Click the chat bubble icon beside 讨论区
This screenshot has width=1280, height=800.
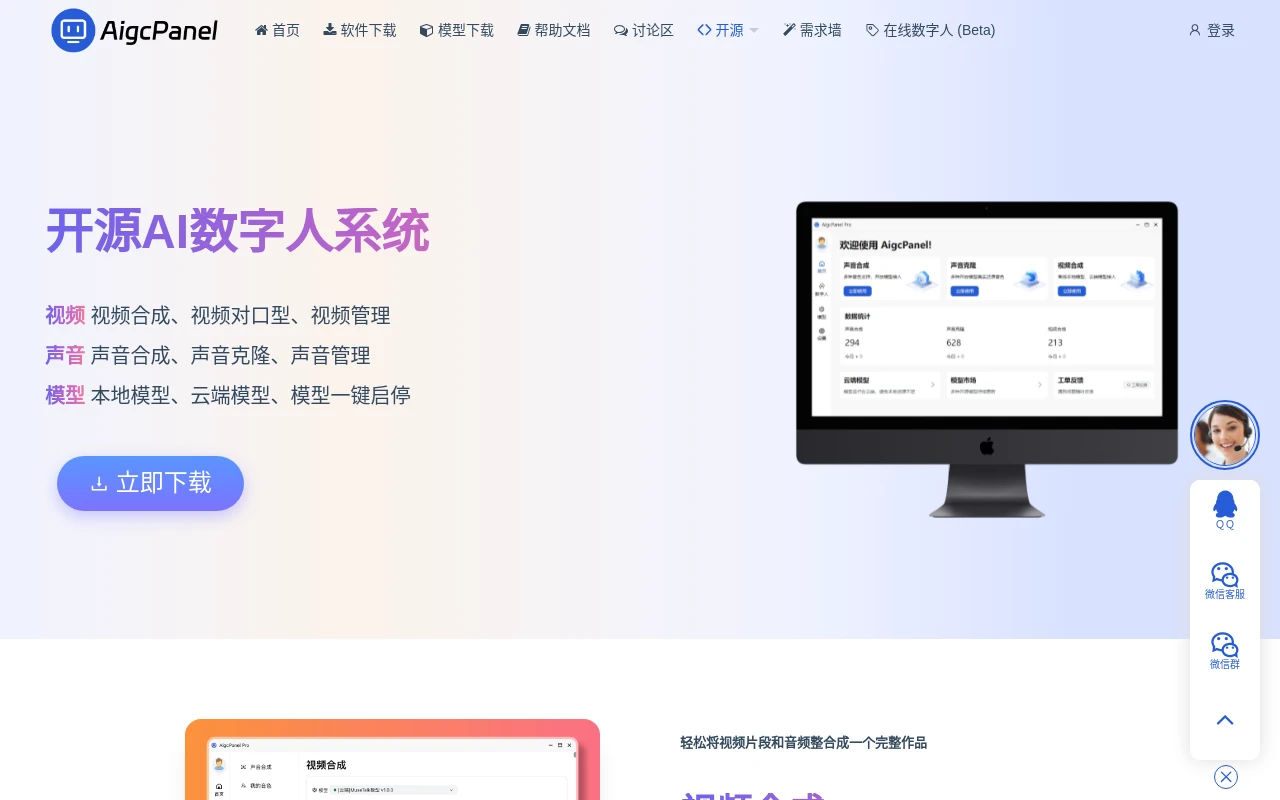[622, 30]
